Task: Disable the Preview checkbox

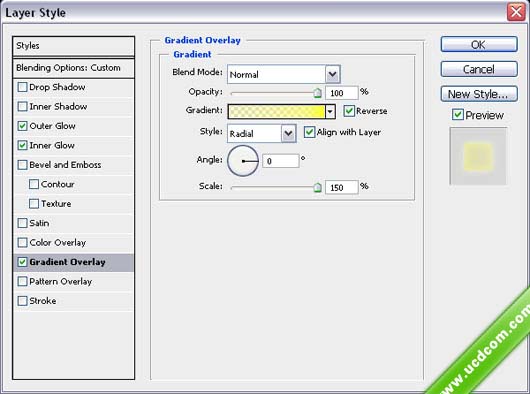Action: click(457, 115)
